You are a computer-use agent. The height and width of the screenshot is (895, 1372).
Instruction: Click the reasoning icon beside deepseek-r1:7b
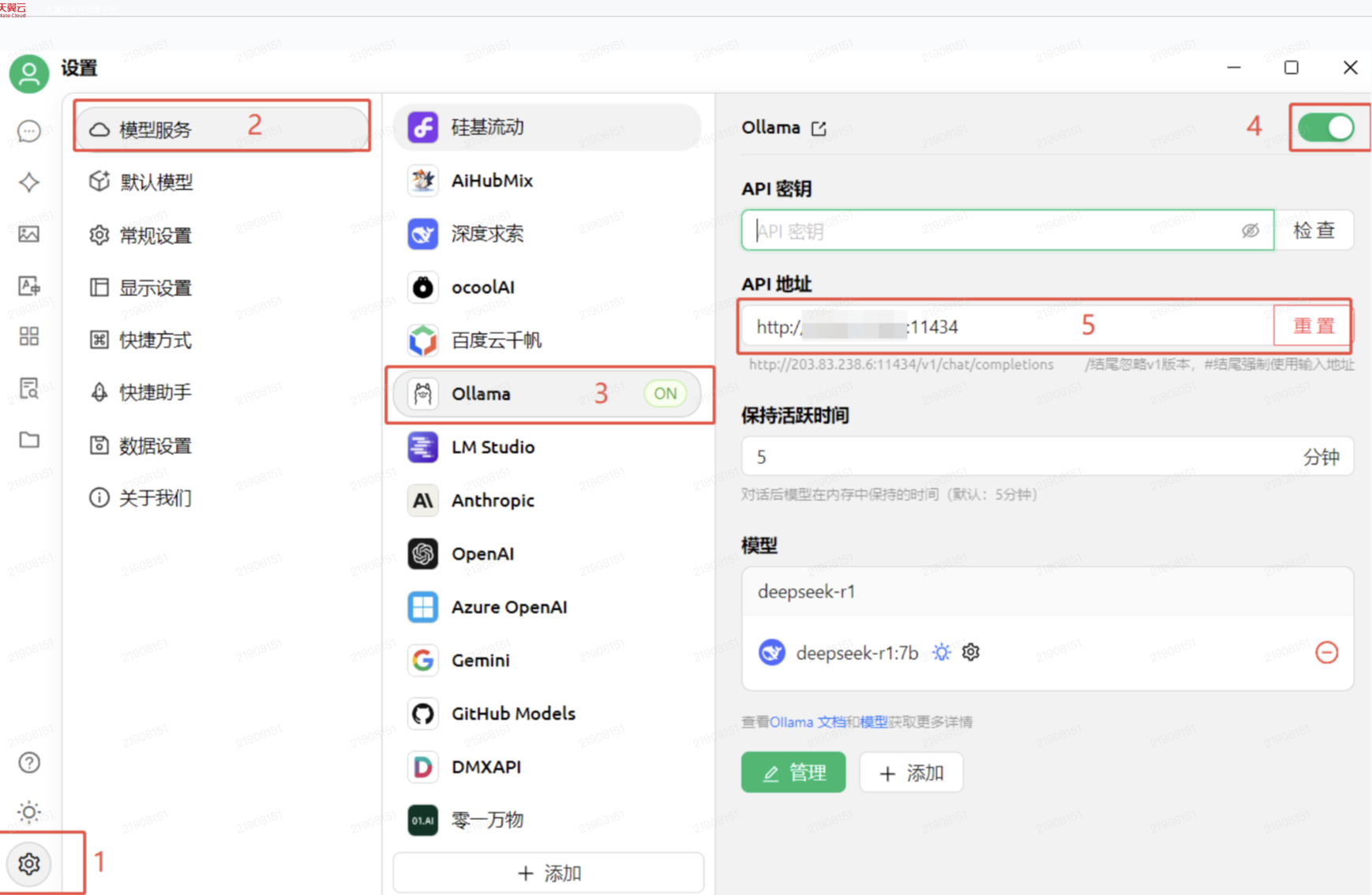point(941,652)
